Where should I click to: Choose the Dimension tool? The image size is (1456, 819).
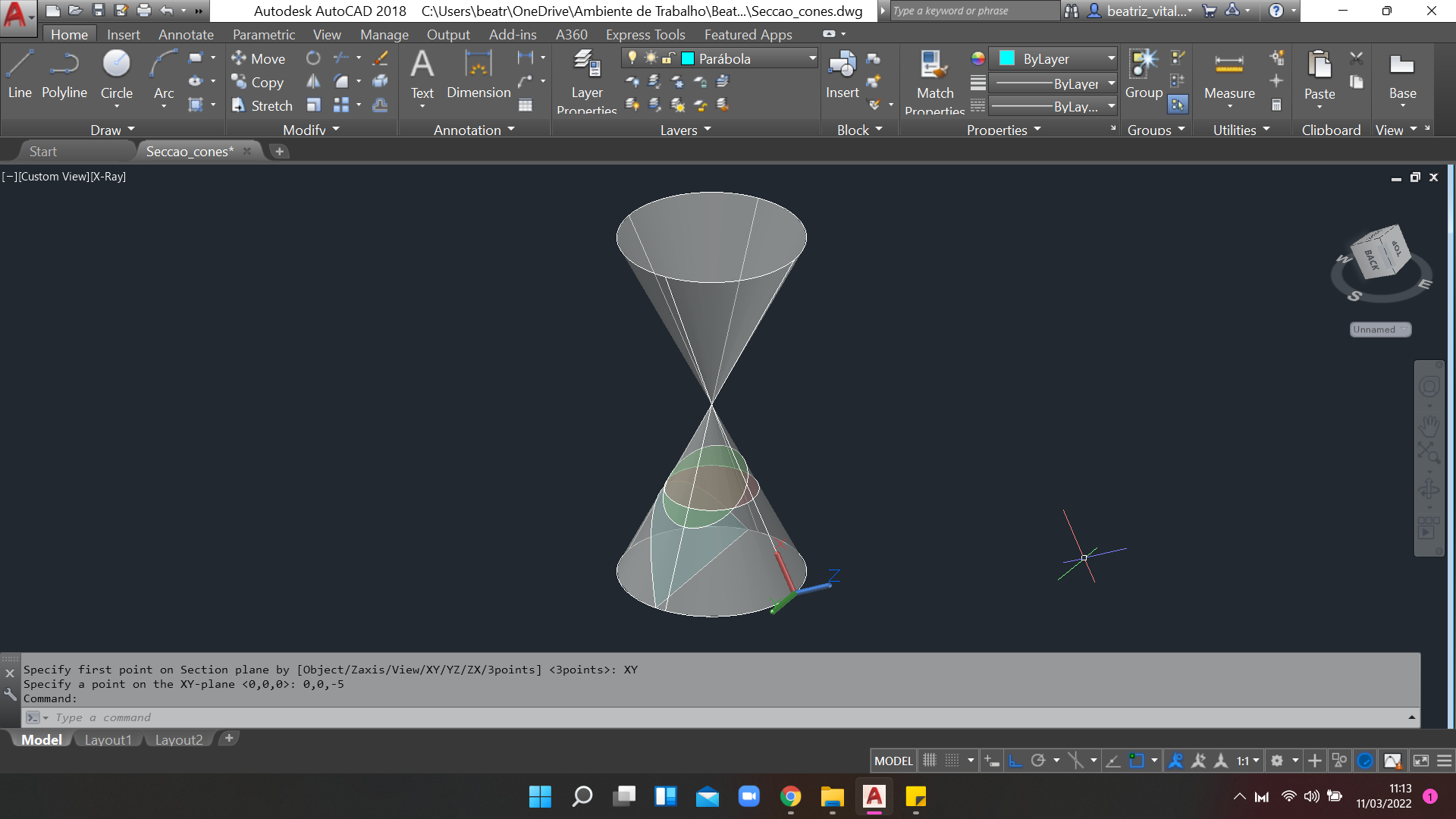tap(479, 74)
